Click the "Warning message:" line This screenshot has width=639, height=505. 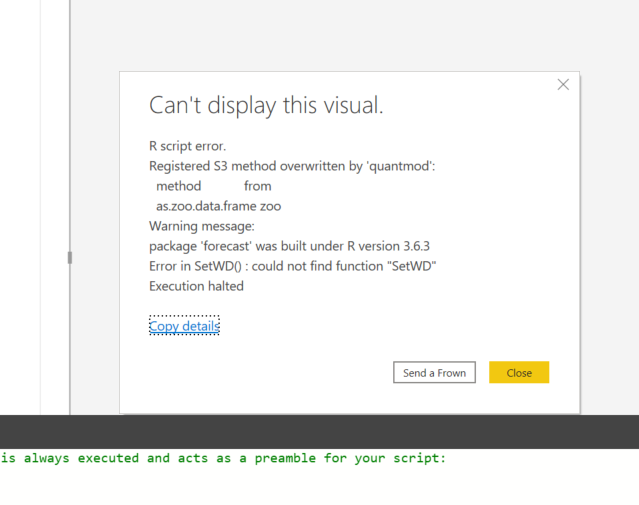(x=202, y=226)
